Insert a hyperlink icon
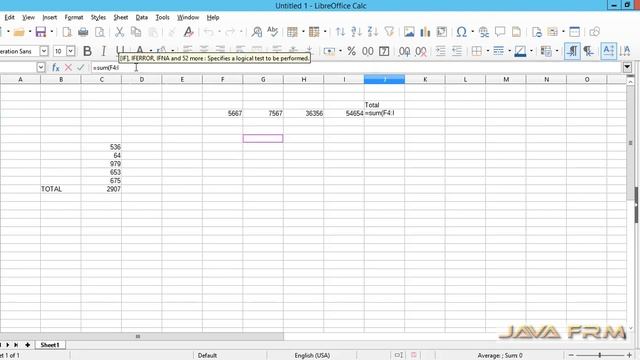This screenshot has height=360, width=640. pos(484,32)
